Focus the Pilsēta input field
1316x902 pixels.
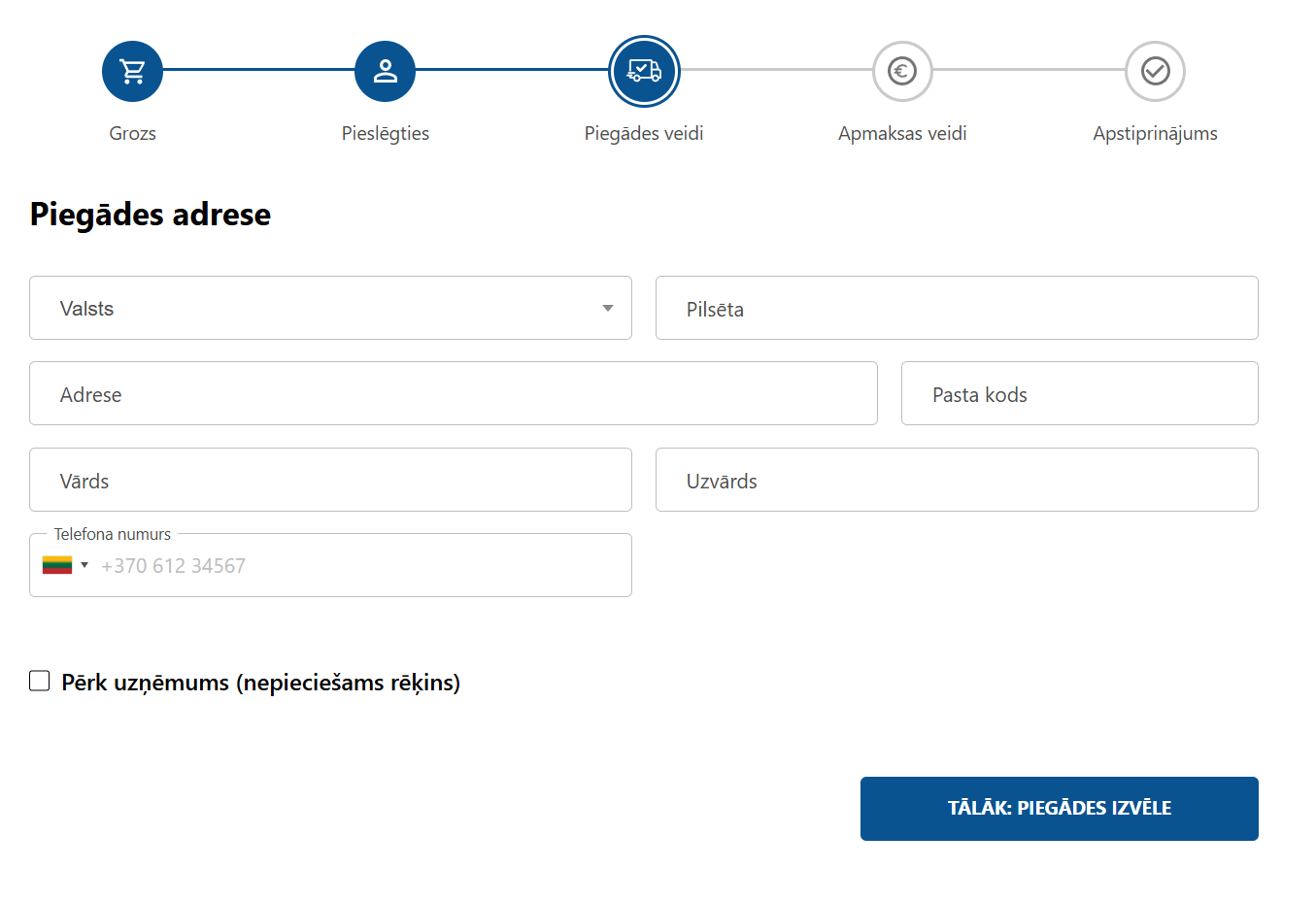click(957, 308)
